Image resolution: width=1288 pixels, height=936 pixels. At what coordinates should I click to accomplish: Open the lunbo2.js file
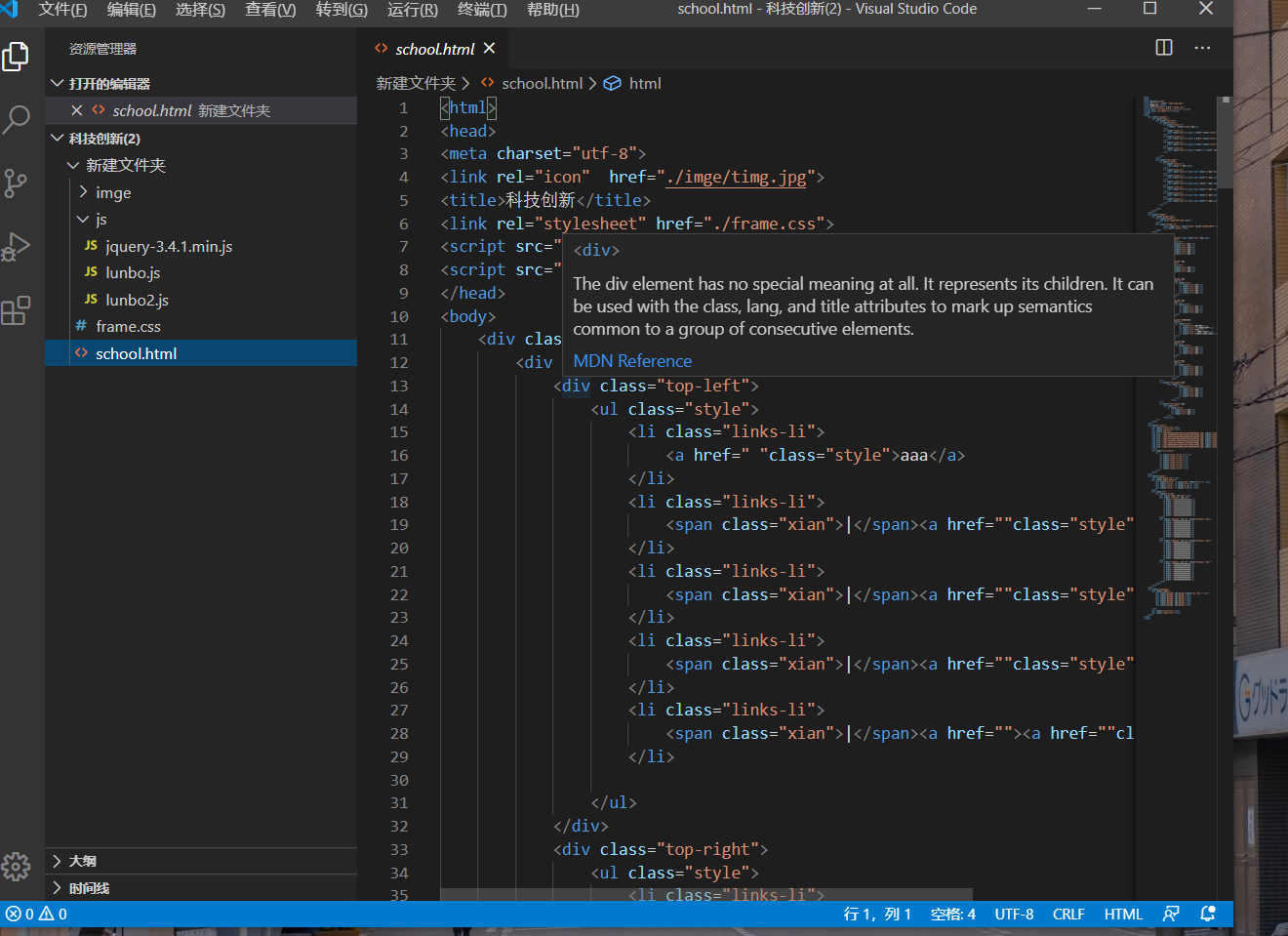201,300
